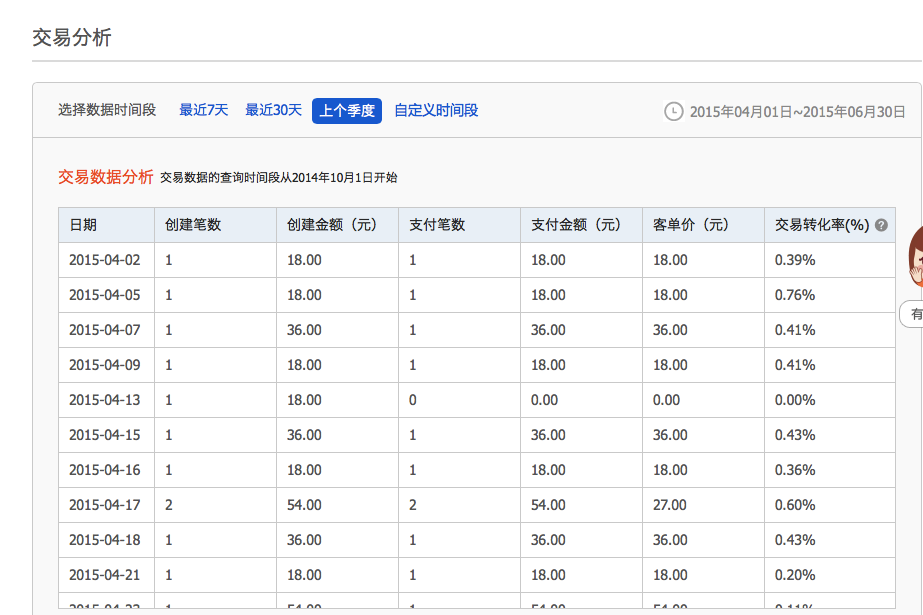
Task: Click the clock icon beside the date range
Action: (x=673, y=111)
